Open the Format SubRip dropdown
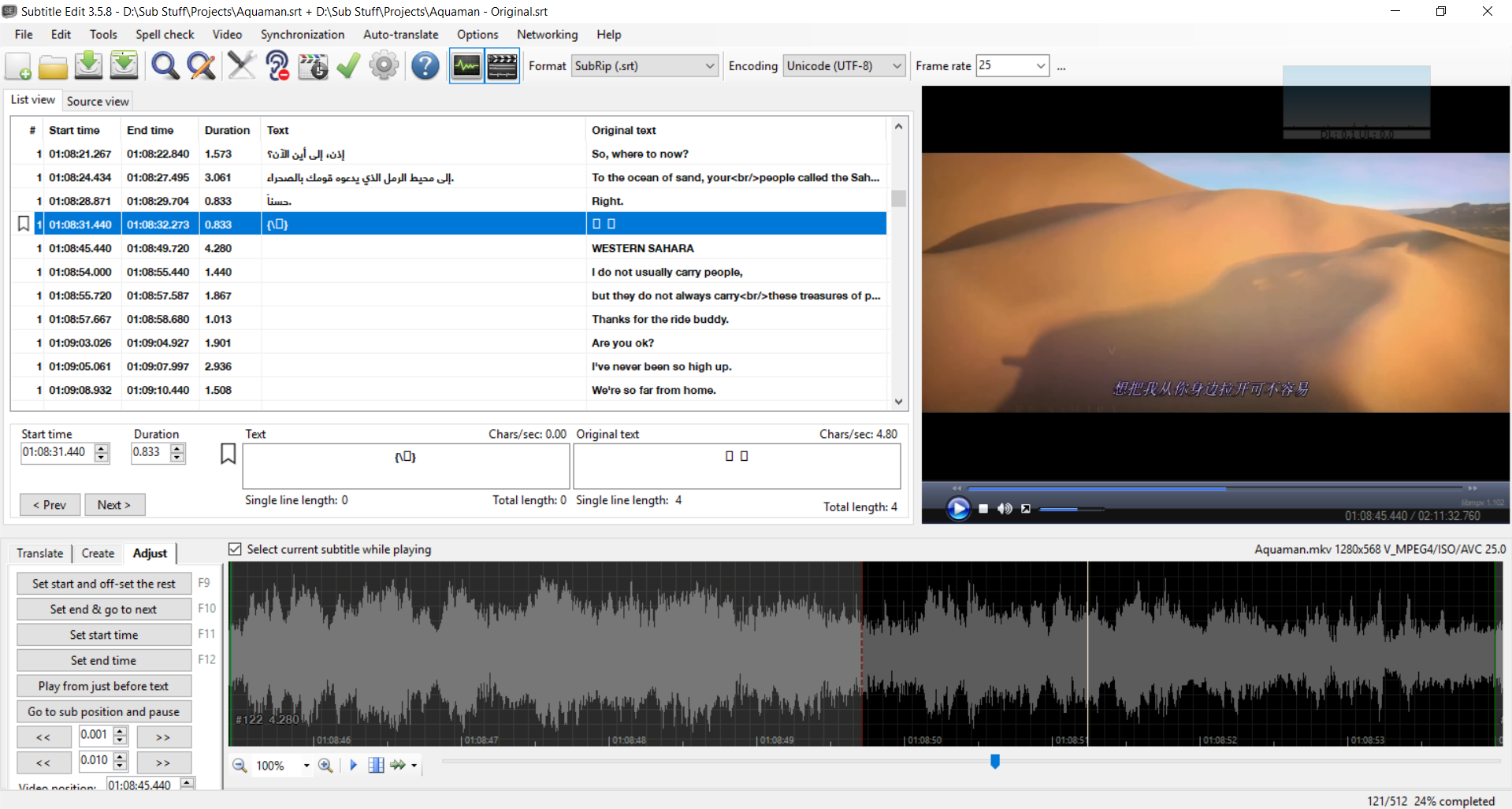The width and height of the screenshot is (1512, 809). point(710,66)
